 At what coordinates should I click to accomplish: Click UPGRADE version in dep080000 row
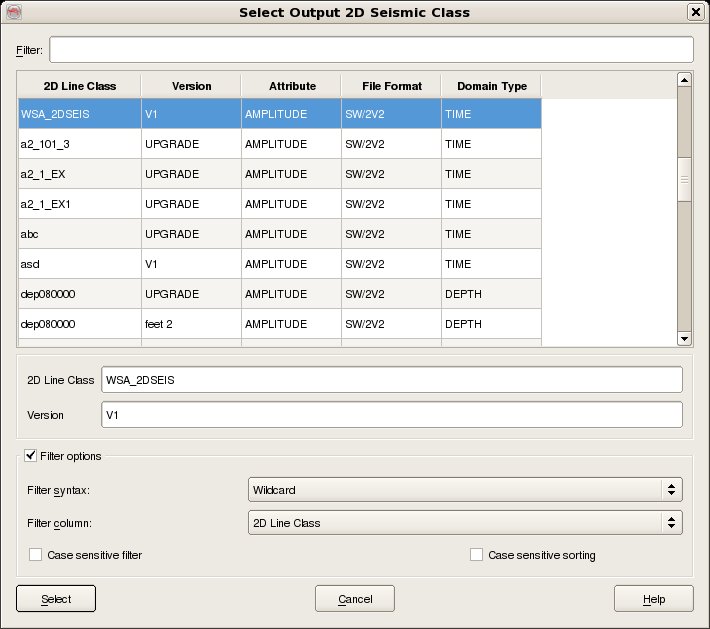191,294
